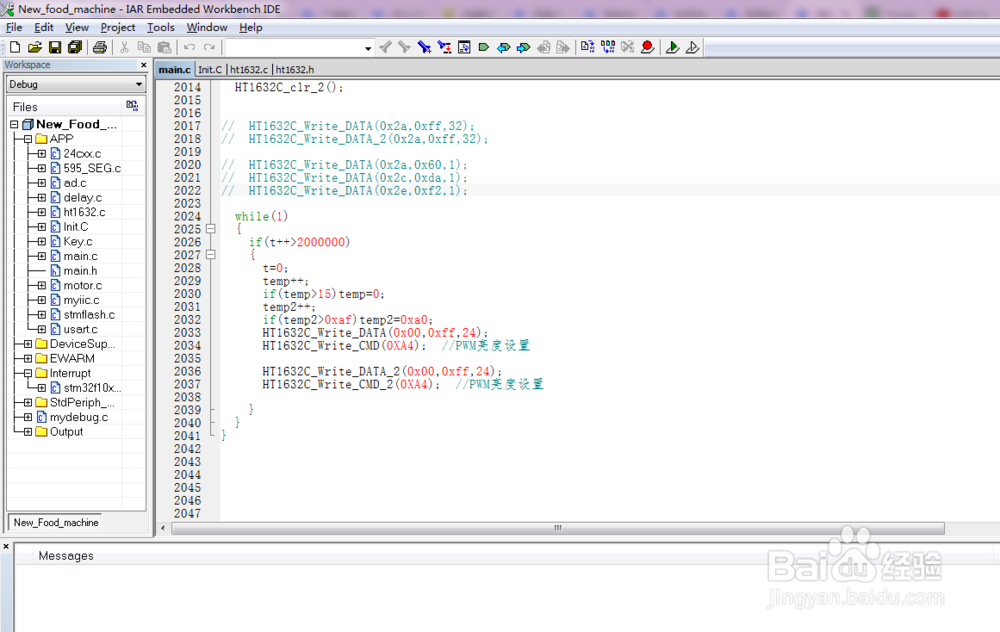Toggle a bookmark with green flag icon
1000x632 pixels.
tap(483, 47)
